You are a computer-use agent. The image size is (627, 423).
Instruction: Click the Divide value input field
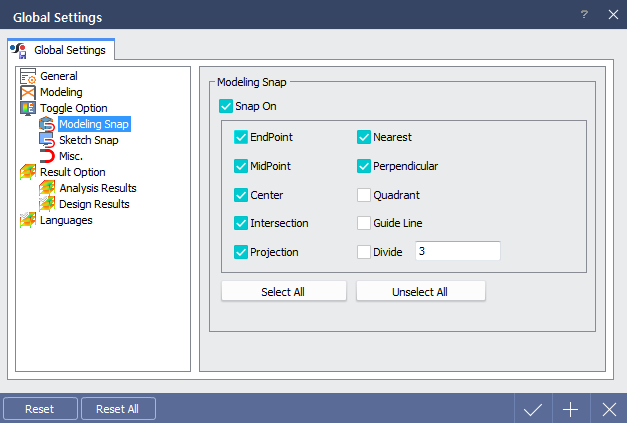coord(456,252)
